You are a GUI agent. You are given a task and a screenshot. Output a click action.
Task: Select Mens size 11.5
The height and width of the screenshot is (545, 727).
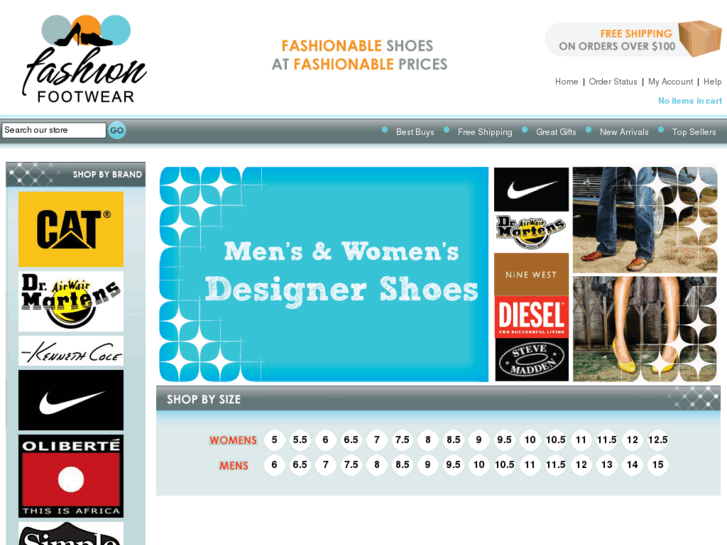point(555,465)
